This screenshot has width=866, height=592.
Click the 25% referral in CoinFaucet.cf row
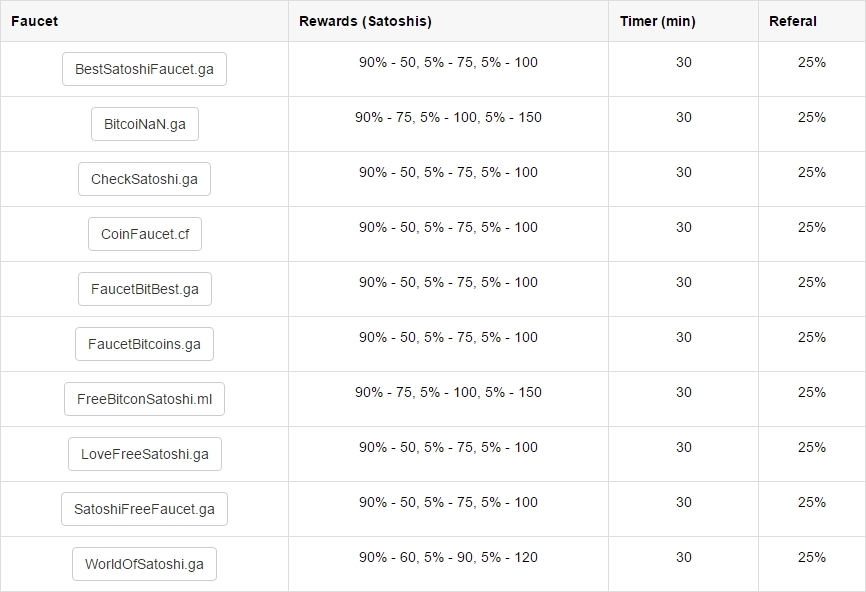[811, 227]
